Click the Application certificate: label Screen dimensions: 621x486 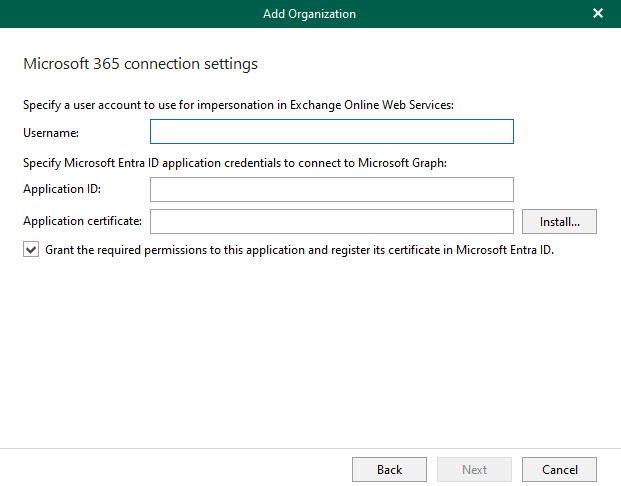tap(82, 221)
